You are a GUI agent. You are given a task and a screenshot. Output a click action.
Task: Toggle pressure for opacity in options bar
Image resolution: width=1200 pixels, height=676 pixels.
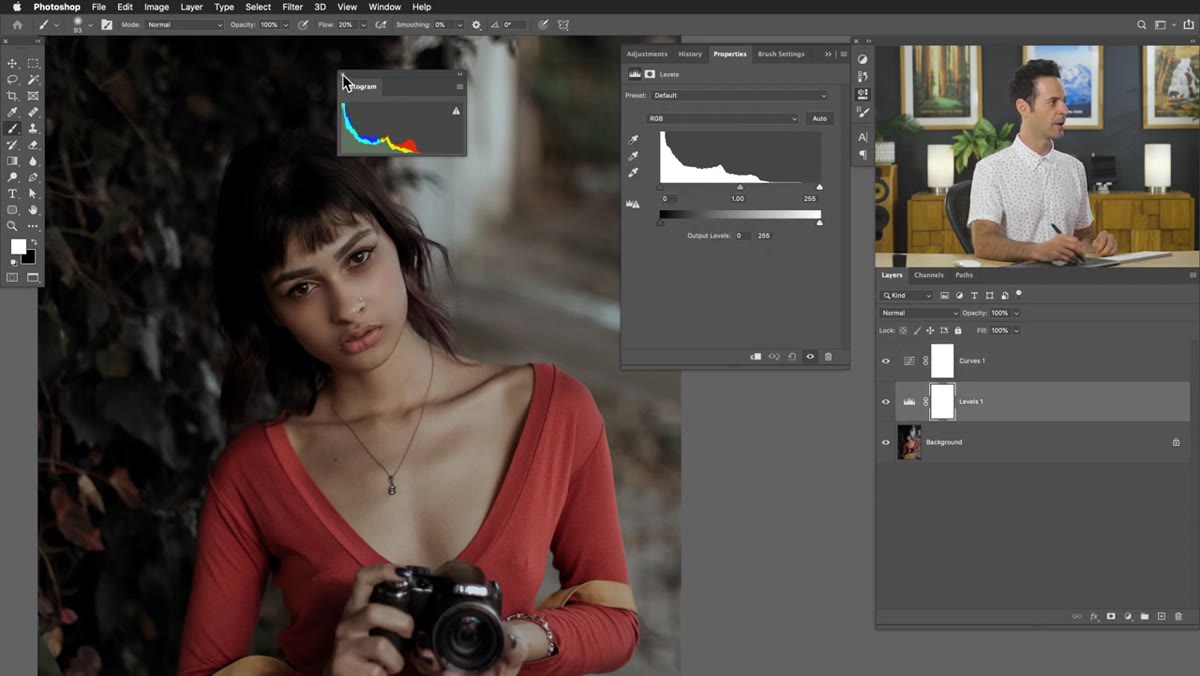(x=303, y=25)
